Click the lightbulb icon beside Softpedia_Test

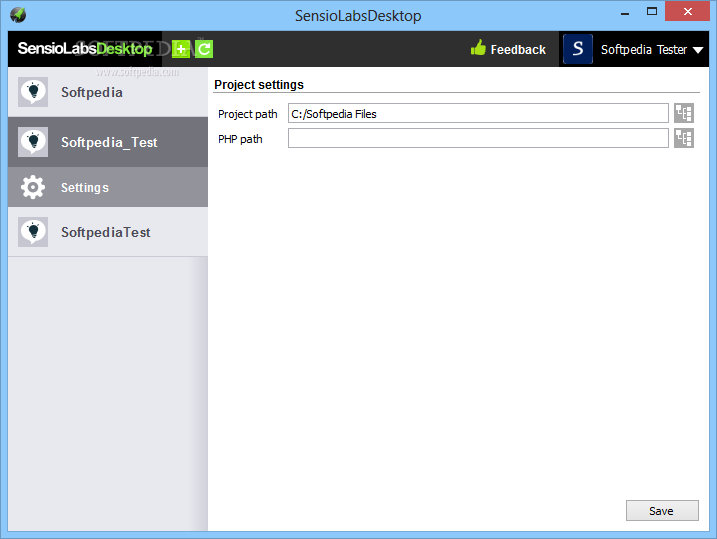(33, 142)
